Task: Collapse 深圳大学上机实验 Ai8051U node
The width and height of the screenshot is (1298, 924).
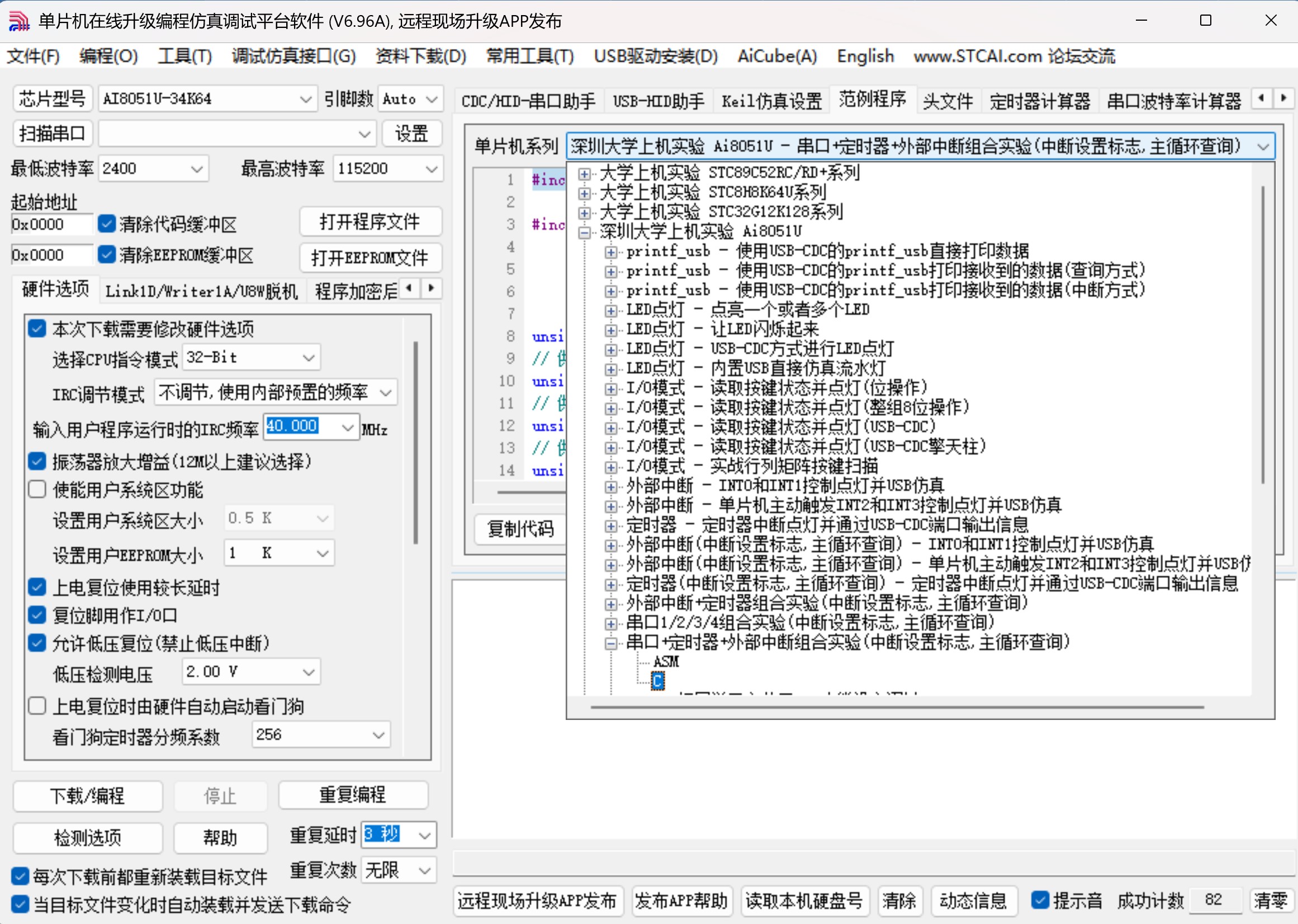Action: pos(584,232)
